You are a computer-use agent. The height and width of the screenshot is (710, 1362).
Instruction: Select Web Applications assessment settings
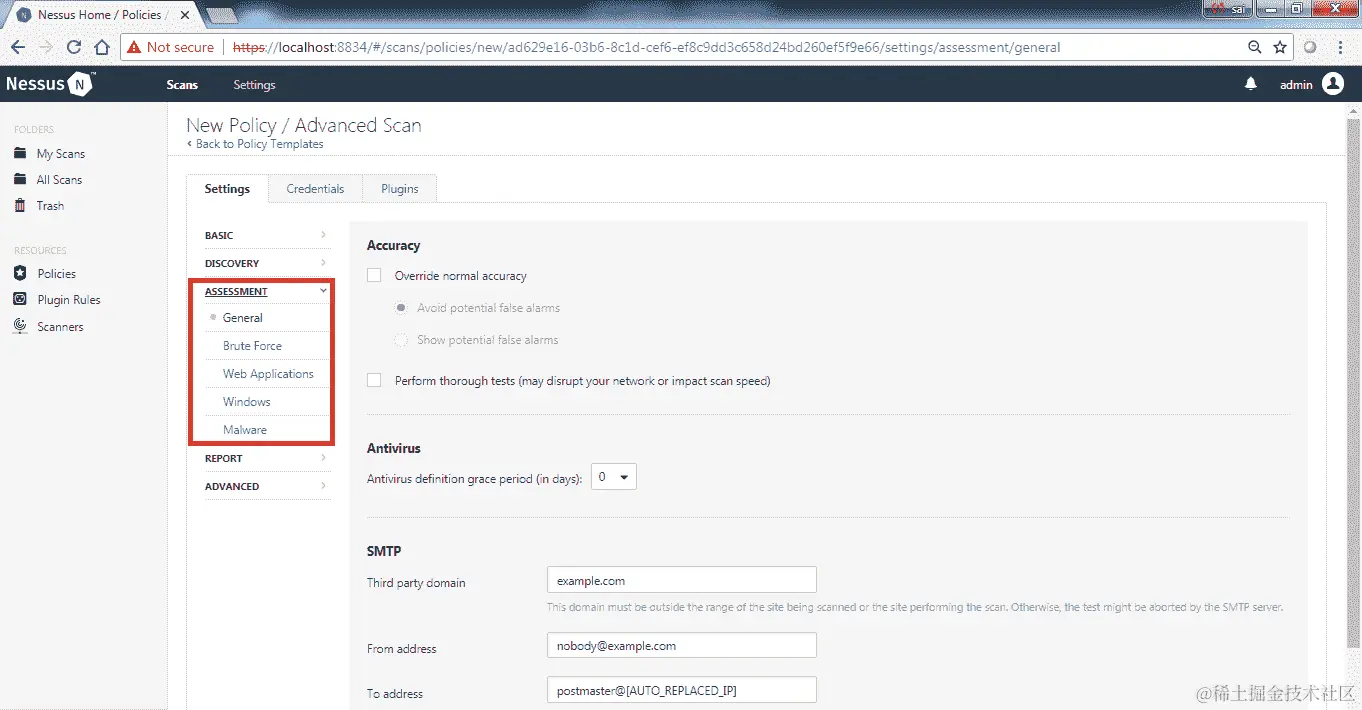[268, 374]
